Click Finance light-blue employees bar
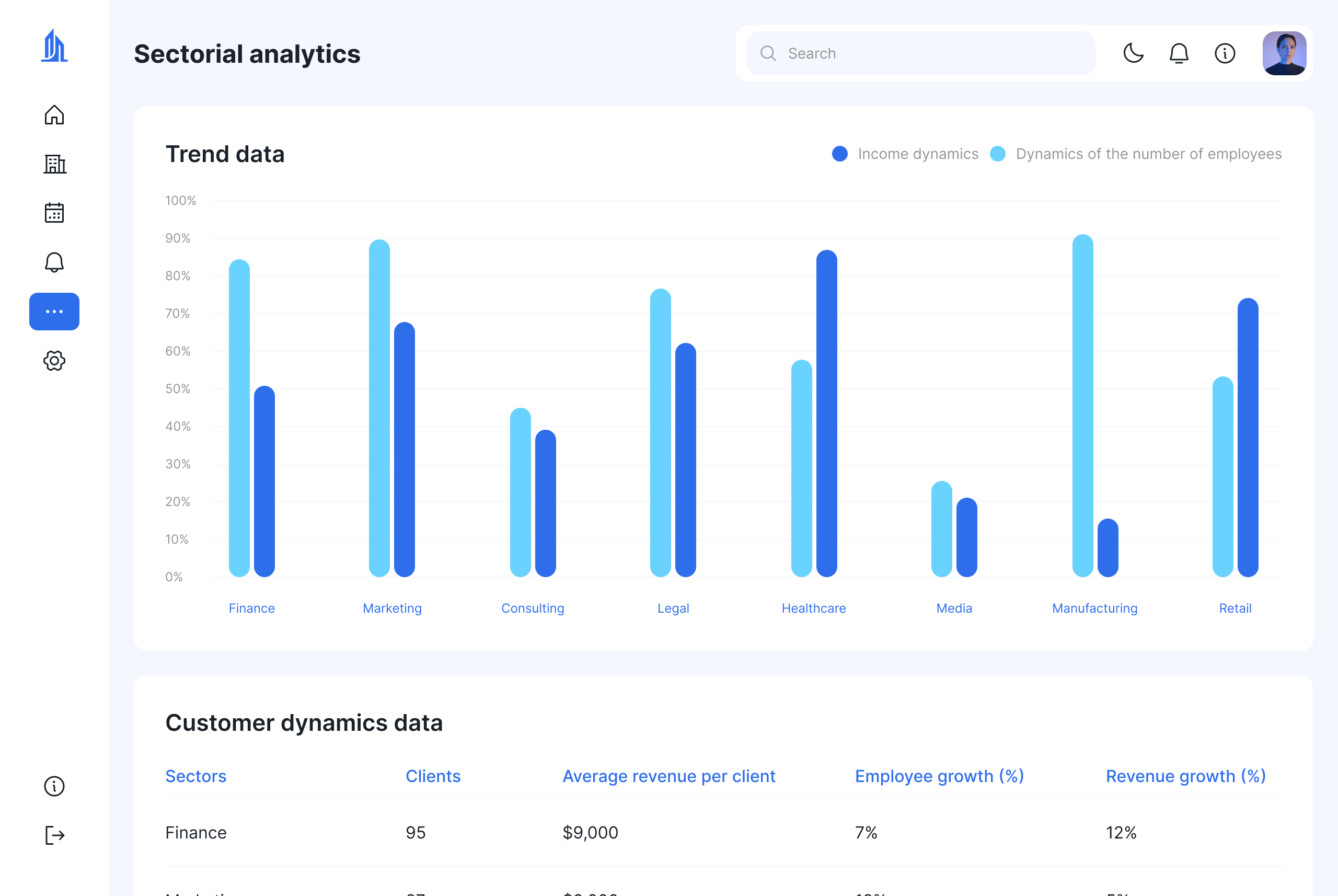 239,418
